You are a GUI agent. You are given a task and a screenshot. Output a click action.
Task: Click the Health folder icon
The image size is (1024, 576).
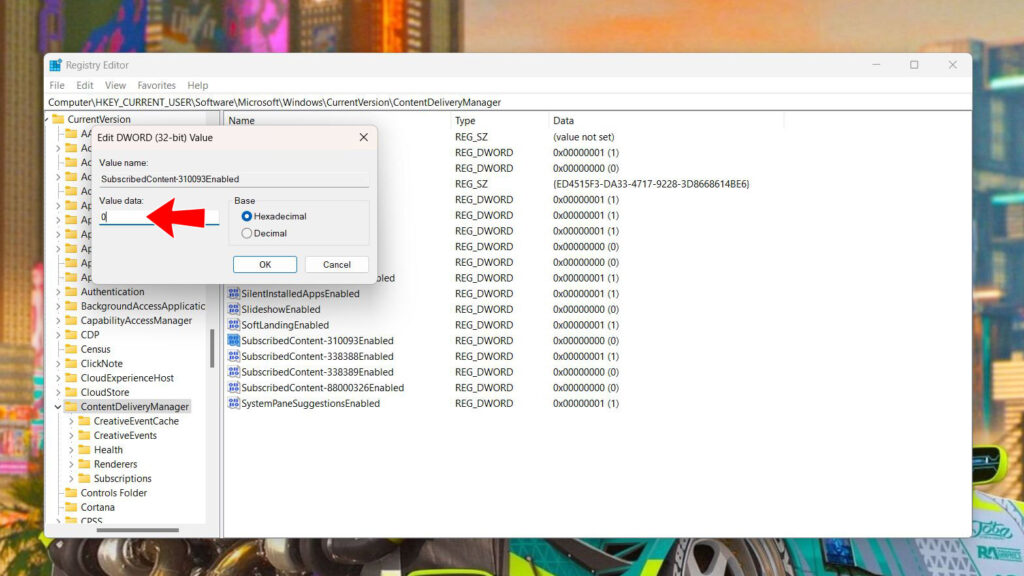pyautogui.click(x=84, y=449)
